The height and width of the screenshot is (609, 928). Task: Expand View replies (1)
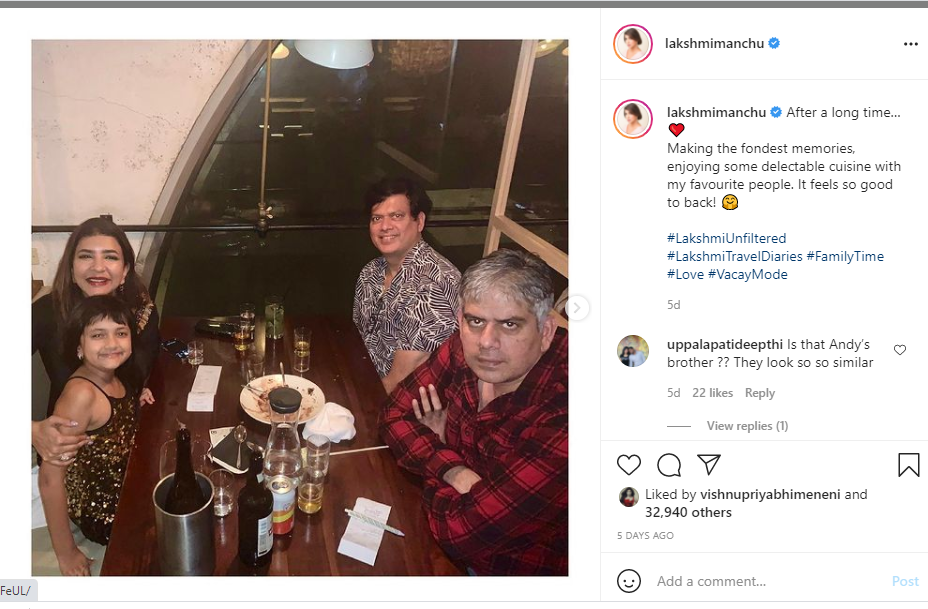(x=747, y=426)
